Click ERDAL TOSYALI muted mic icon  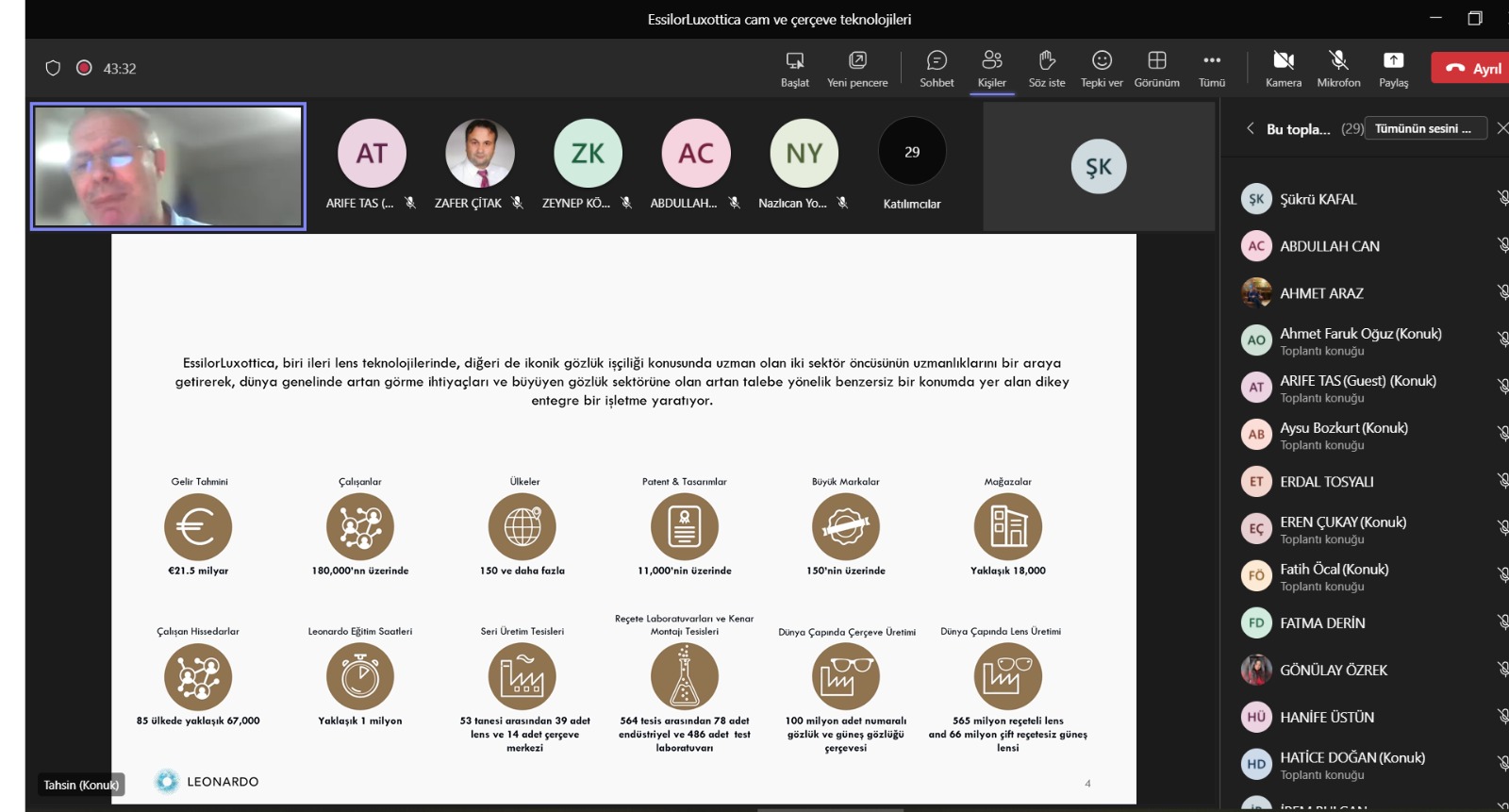[x=1502, y=481]
